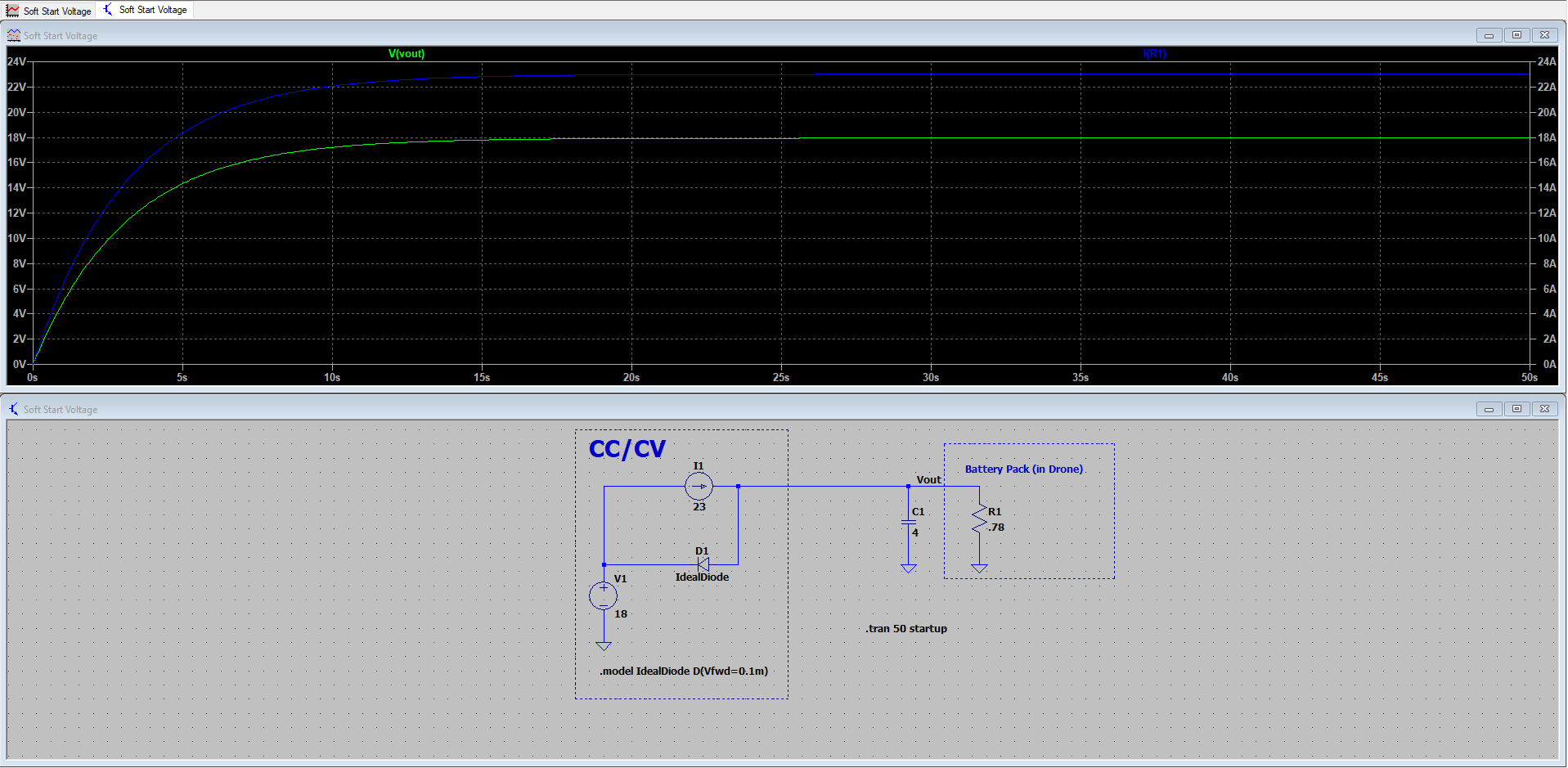Click the R1 reference designator label

pyautogui.click(x=995, y=512)
